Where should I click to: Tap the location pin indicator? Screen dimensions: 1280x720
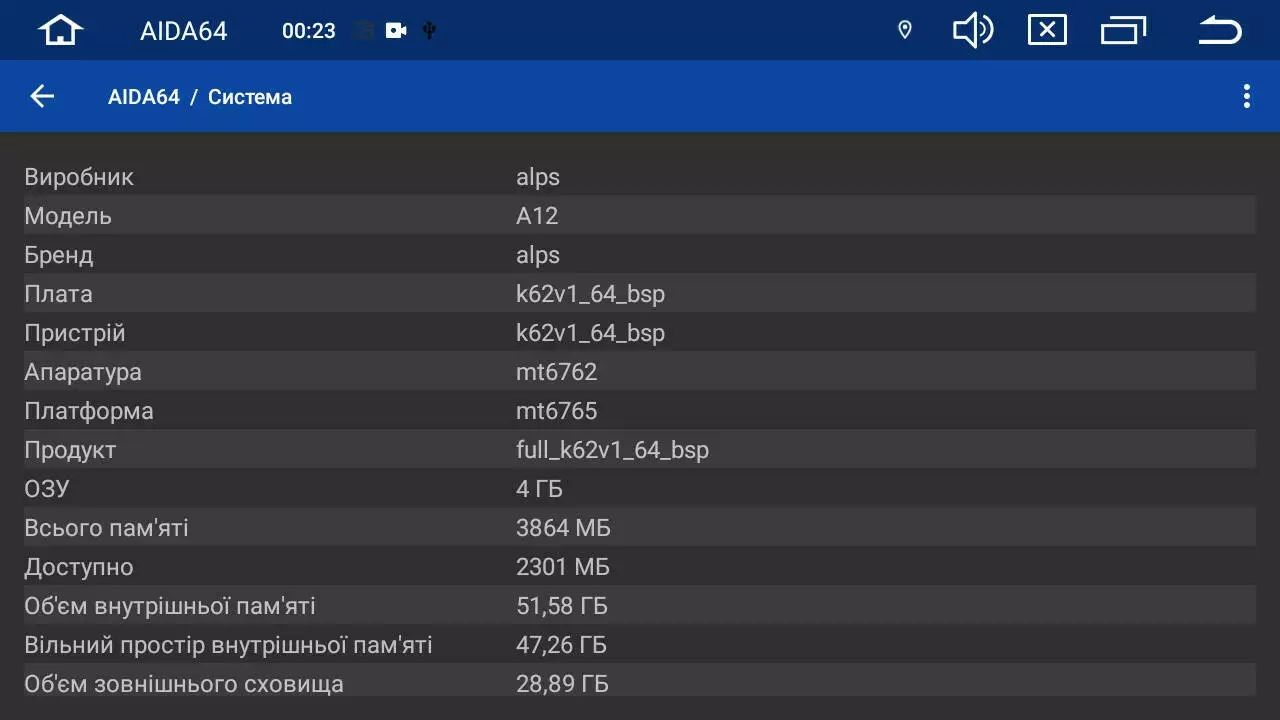click(x=905, y=31)
